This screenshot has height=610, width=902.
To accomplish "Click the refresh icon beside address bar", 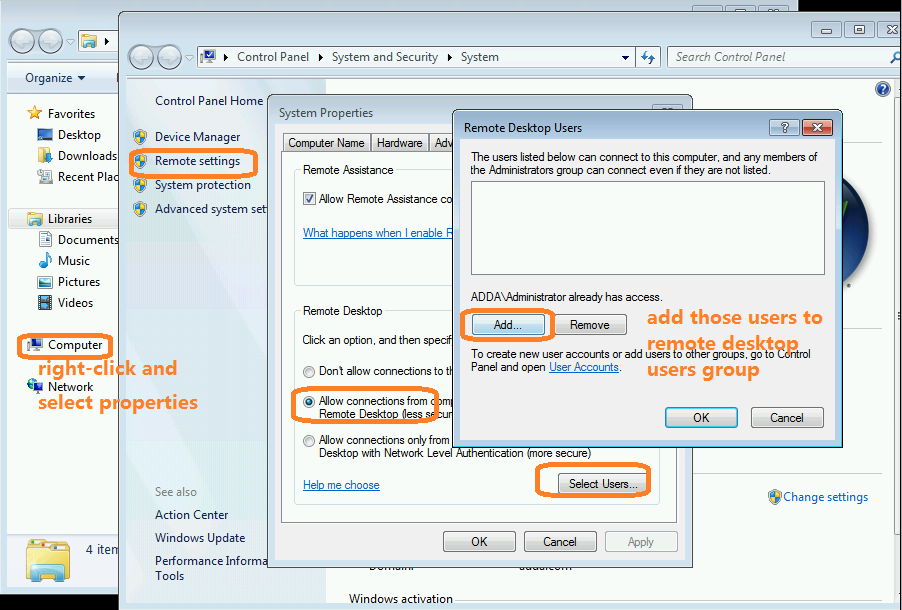I will coord(649,58).
